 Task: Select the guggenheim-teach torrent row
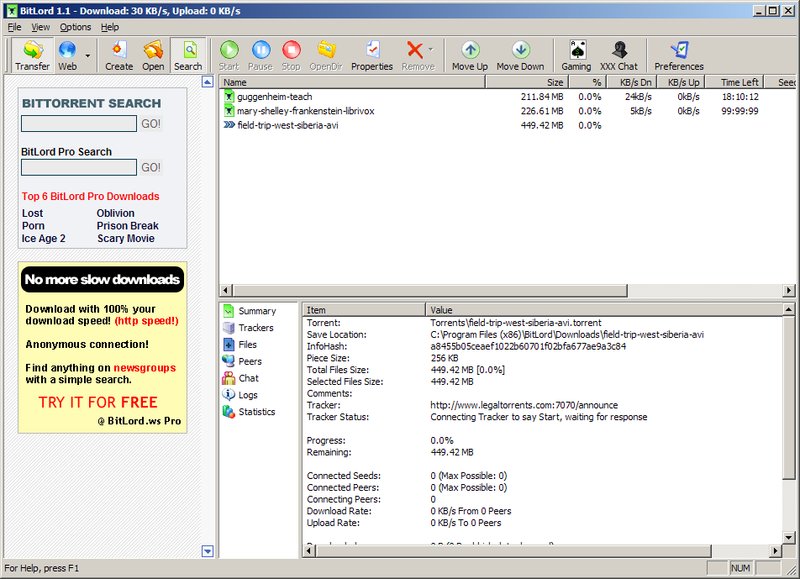pyautogui.click(x=507, y=96)
